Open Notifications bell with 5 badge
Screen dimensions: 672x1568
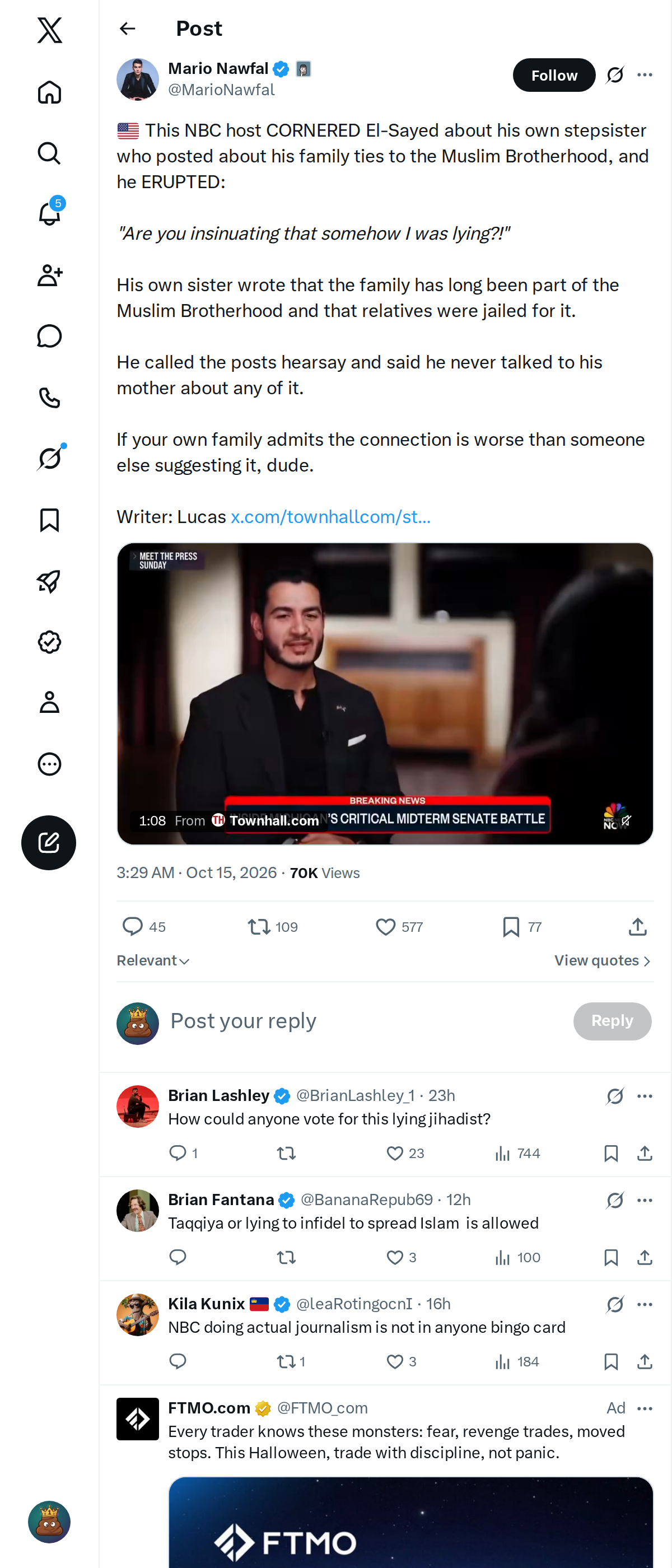49,214
